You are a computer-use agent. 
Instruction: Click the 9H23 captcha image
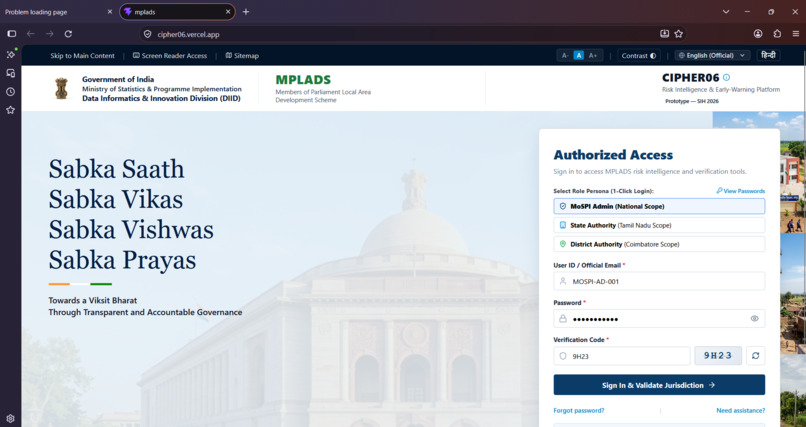pos(718,356)
